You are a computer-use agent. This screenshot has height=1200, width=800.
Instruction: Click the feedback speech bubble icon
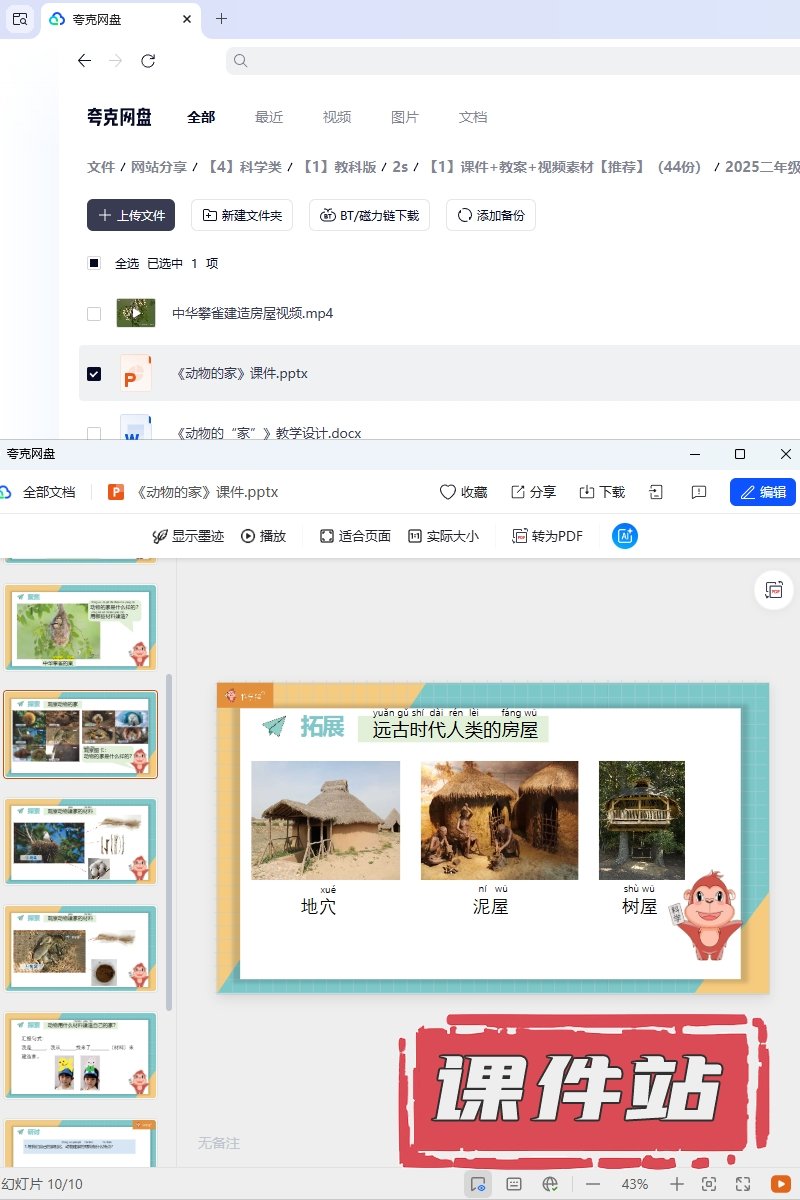click(699, 492)
